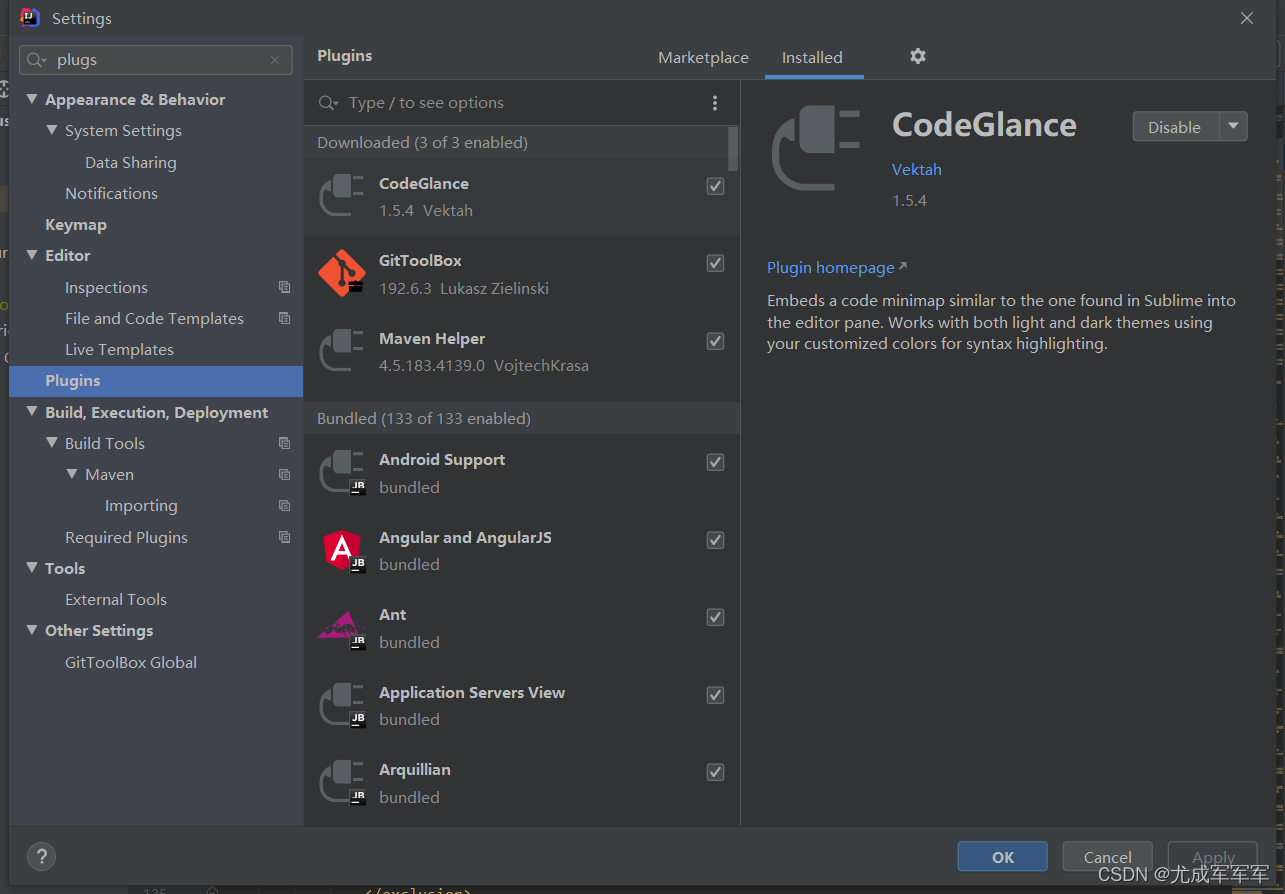
Task: Collapse the Tools tree node
Action: (x=32, y=568)
